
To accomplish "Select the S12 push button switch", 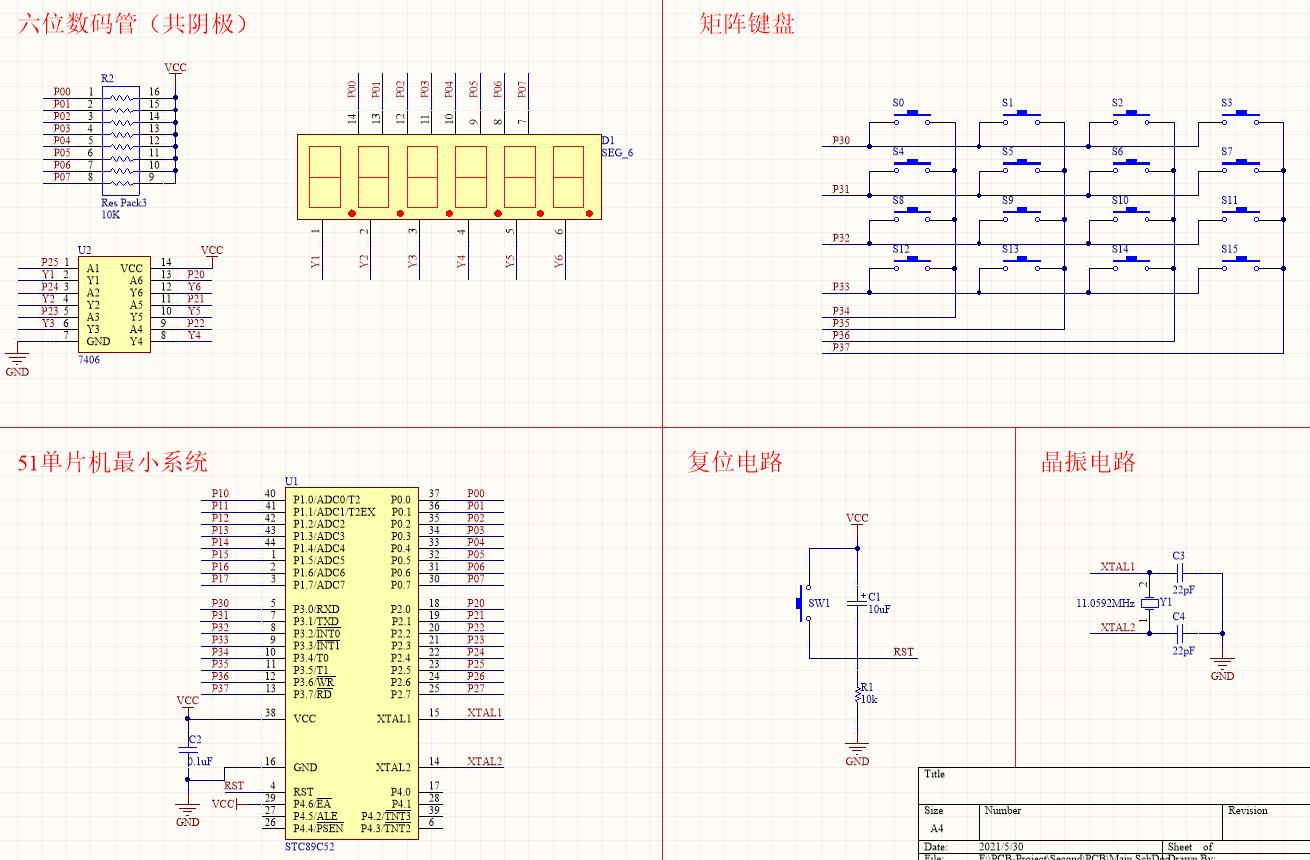I will click(912, 265).
